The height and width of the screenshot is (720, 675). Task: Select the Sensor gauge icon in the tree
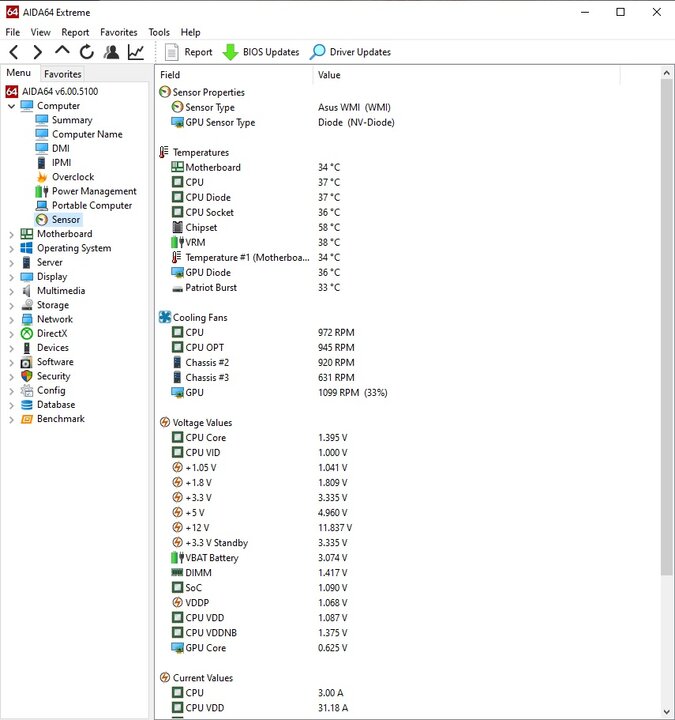click(x=42, y=219)
